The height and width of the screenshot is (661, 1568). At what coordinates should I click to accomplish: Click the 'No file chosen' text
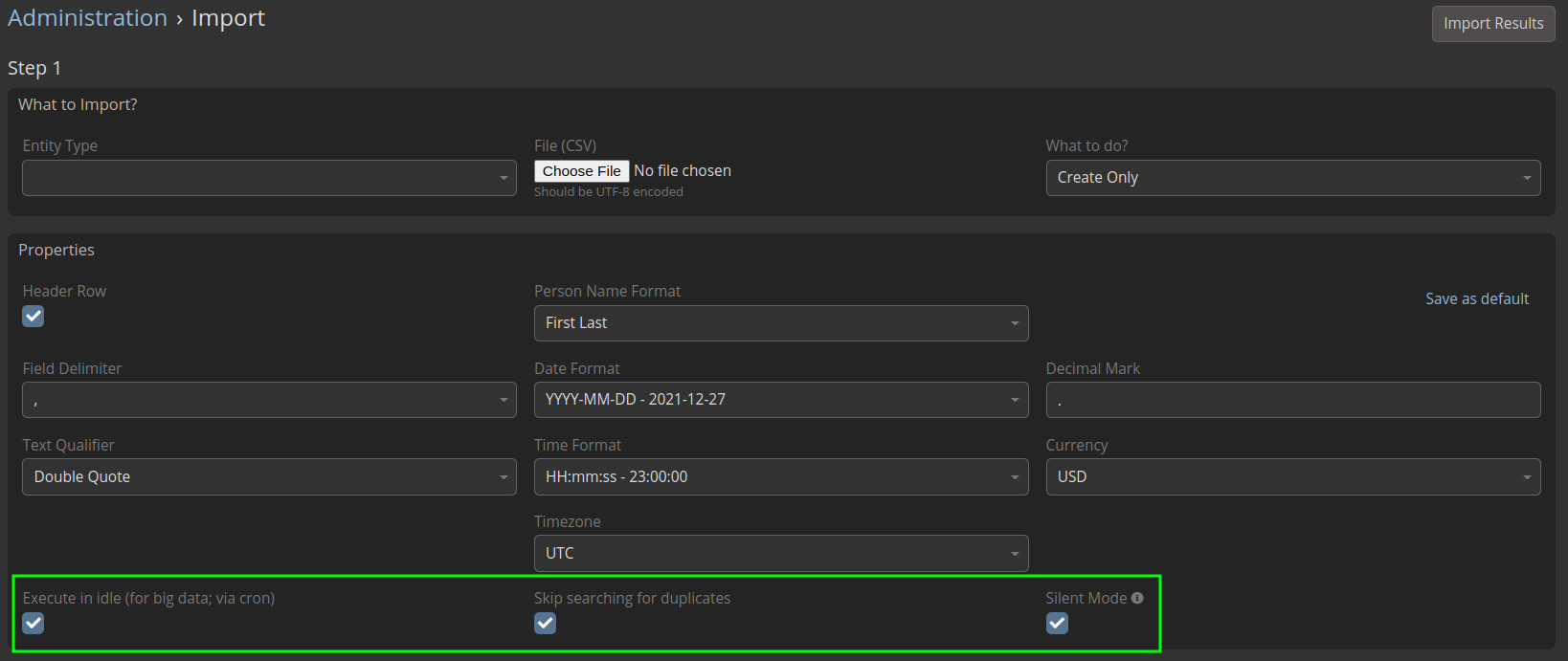click(x=683, y=170)
